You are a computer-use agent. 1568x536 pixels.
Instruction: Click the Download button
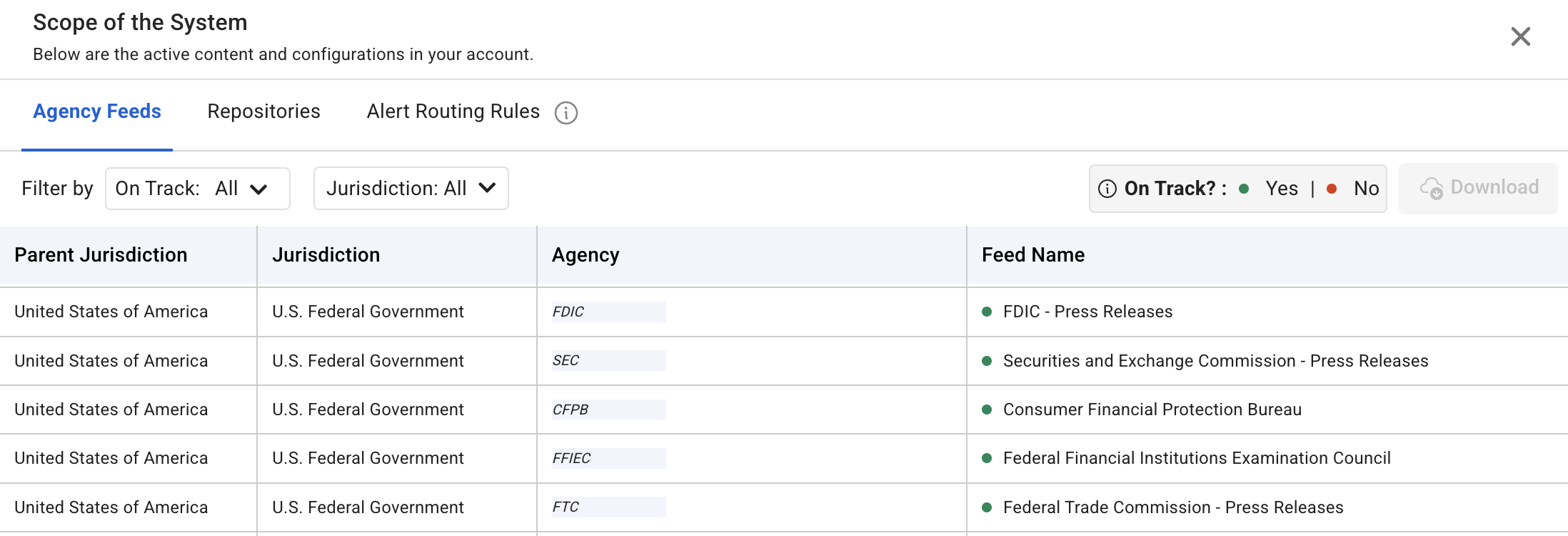coord(1478,188)
